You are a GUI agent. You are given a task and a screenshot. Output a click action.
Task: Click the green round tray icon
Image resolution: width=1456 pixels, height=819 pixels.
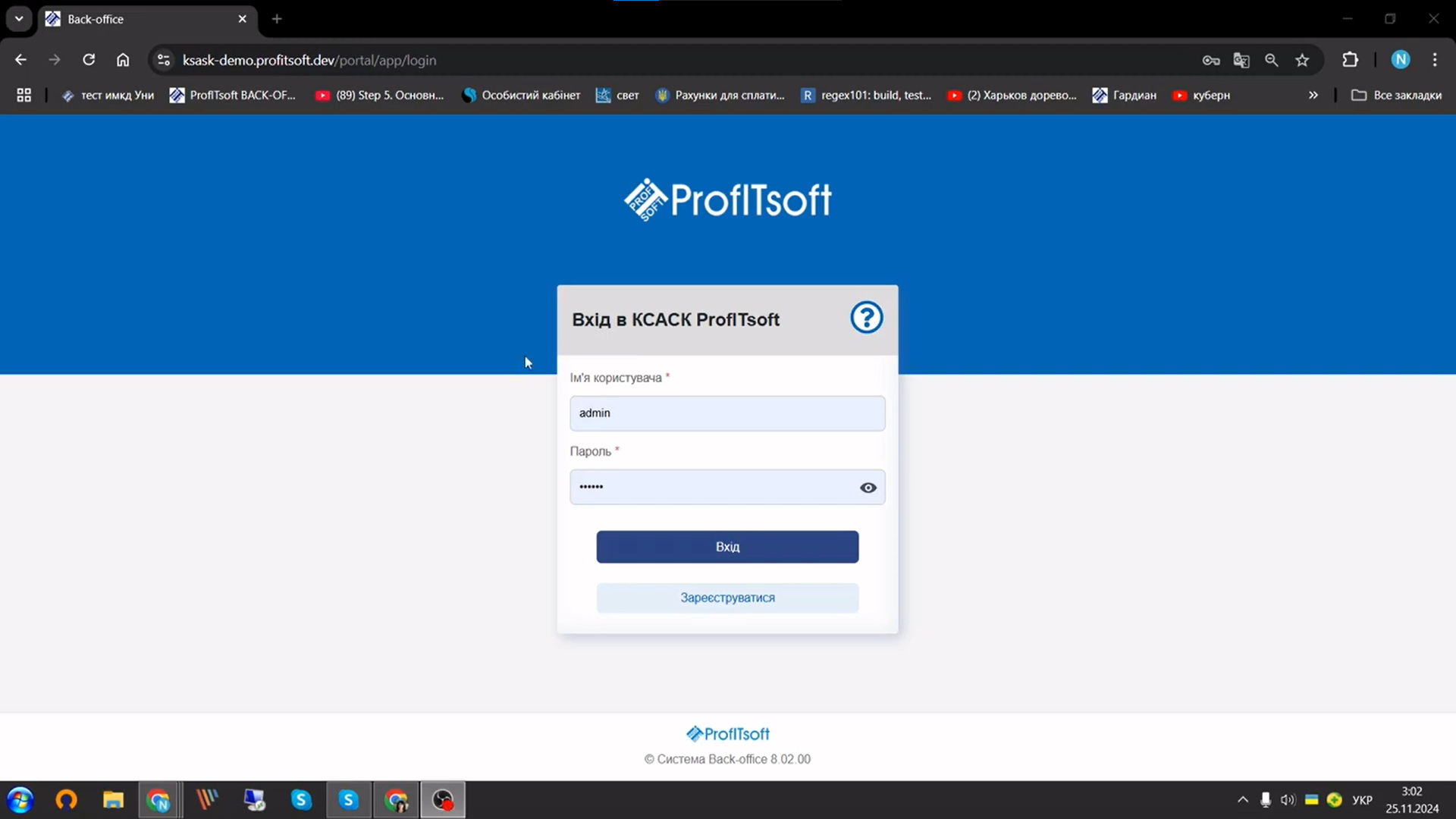pos(1335,800)
